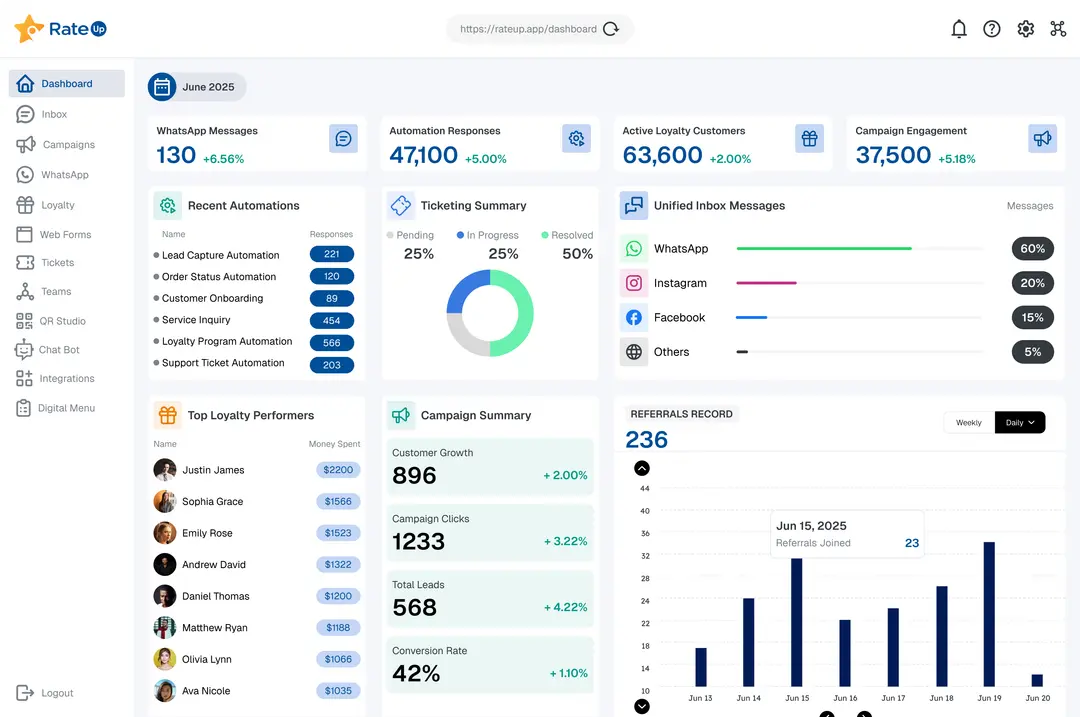The image size is (1080, 717).
Task: Select the Daily tab in Referrals Record
Action: point(1014,422)
